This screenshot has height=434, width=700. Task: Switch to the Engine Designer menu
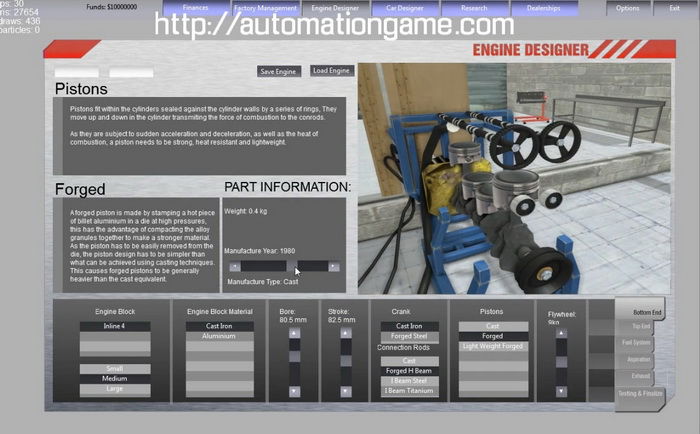(335, 8)
